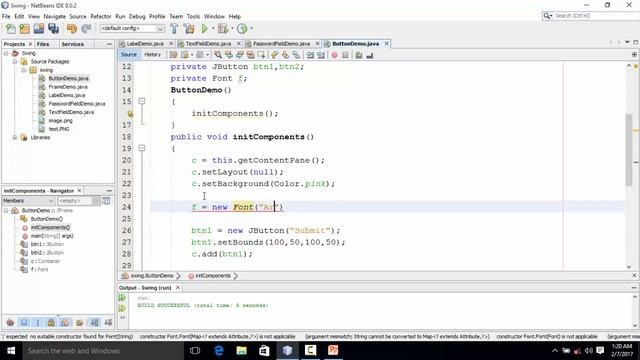Click the Undo arrow icon
This screenshot has width=640, height=360.
72,29
